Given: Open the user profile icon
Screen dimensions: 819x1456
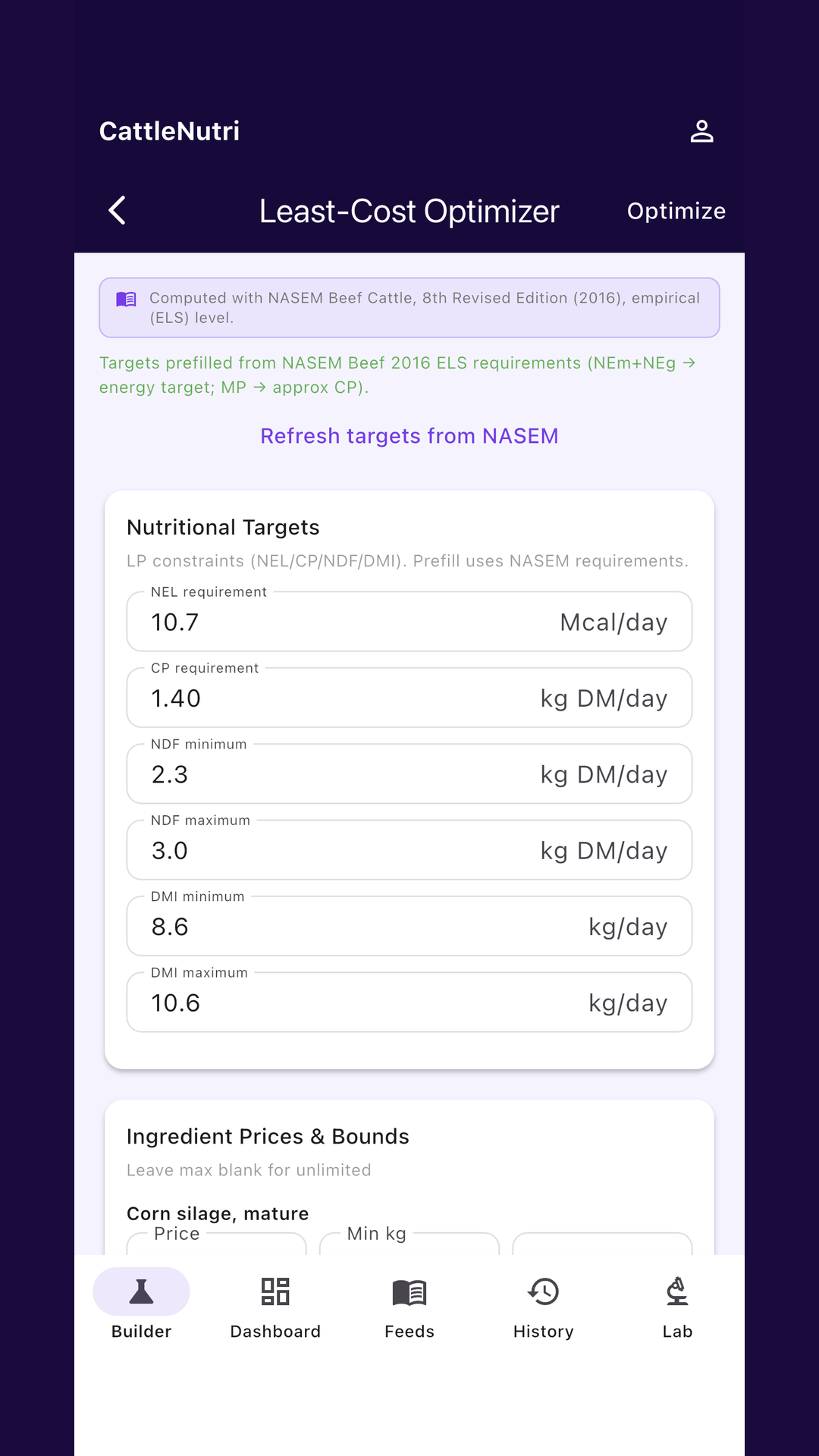Looking at the screenshot, I should (701, 131).
